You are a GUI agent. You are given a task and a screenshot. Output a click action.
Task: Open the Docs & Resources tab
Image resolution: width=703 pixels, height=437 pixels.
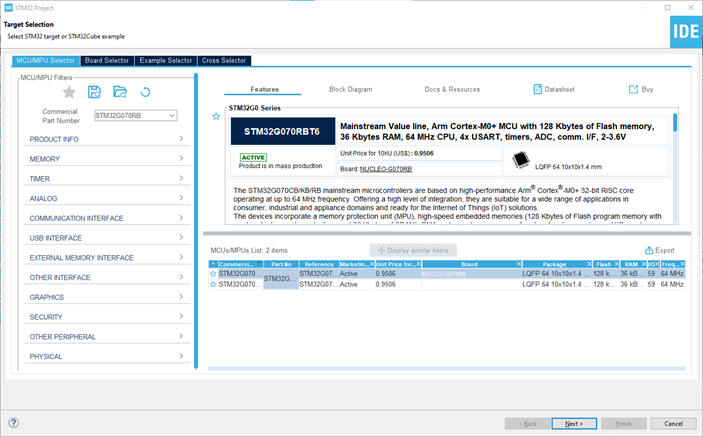click(x=452, y=89)
